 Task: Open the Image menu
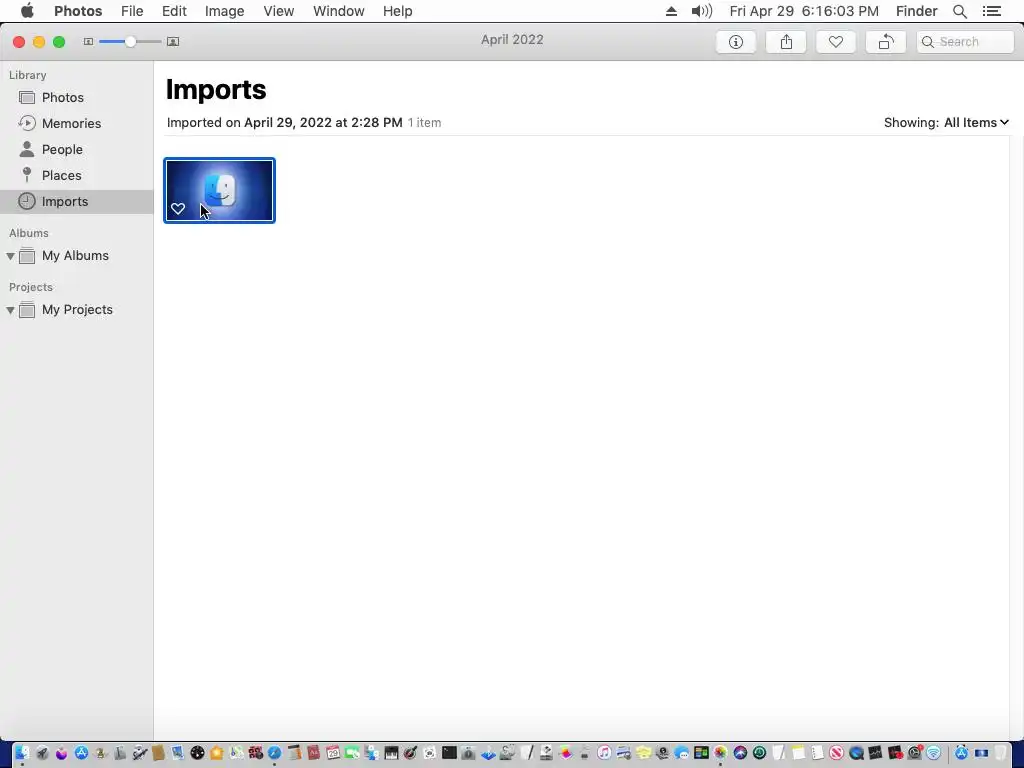(224, 11)
